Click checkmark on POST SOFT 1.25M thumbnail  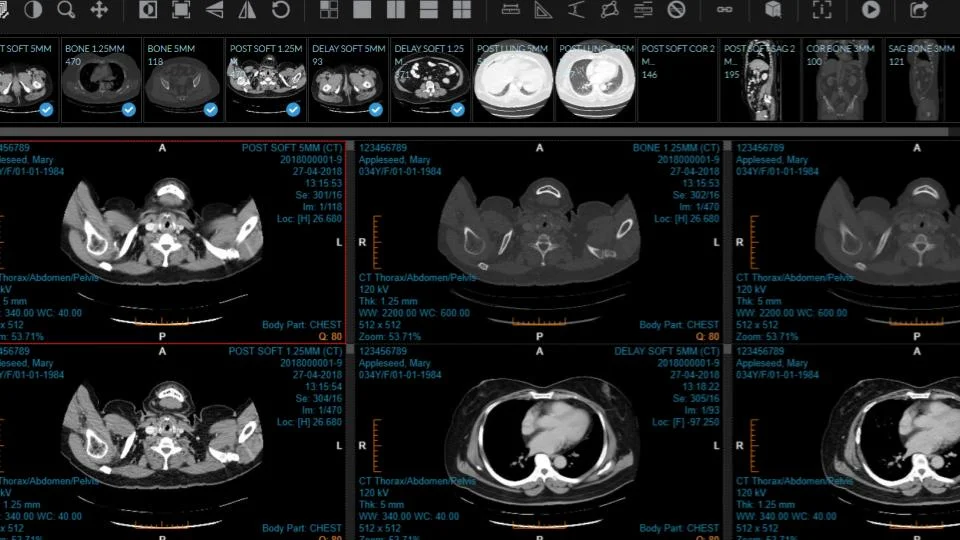(293, 110)
